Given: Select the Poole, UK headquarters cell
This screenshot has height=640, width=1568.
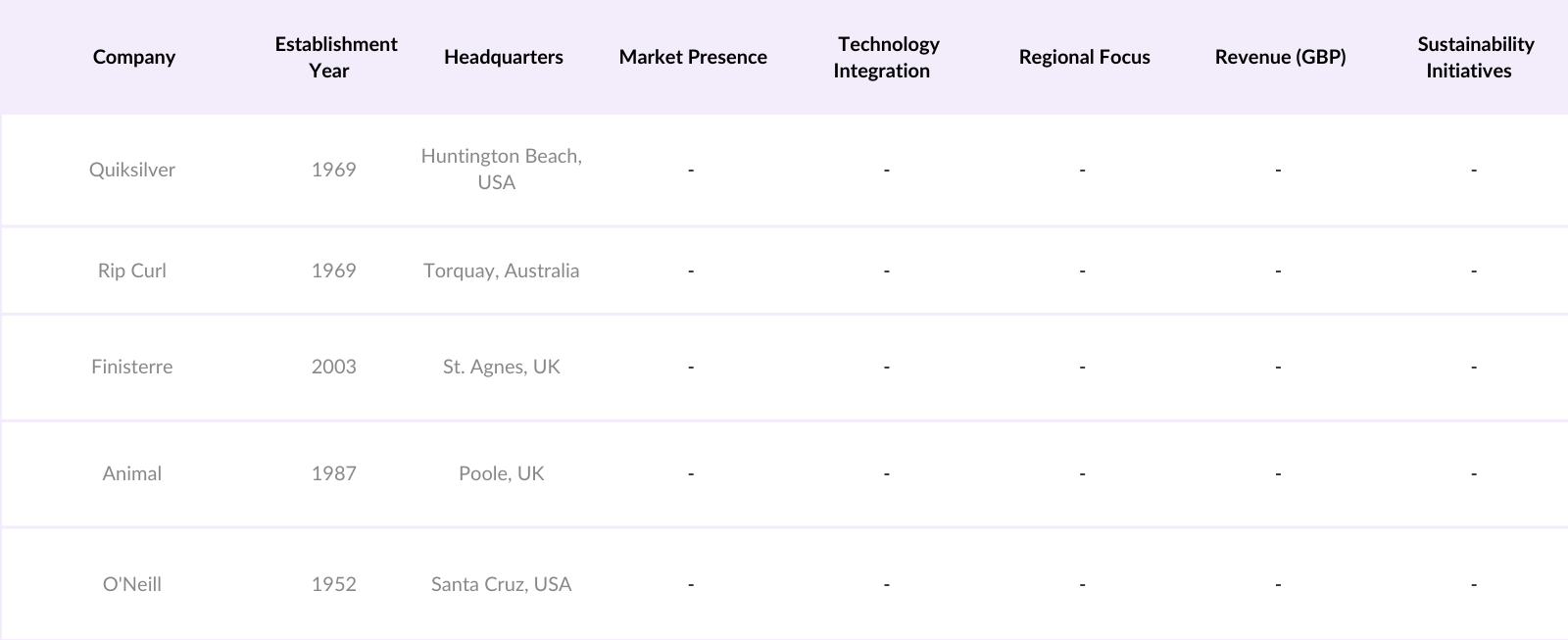Looking at the screenshot, I should pos(501,473).
